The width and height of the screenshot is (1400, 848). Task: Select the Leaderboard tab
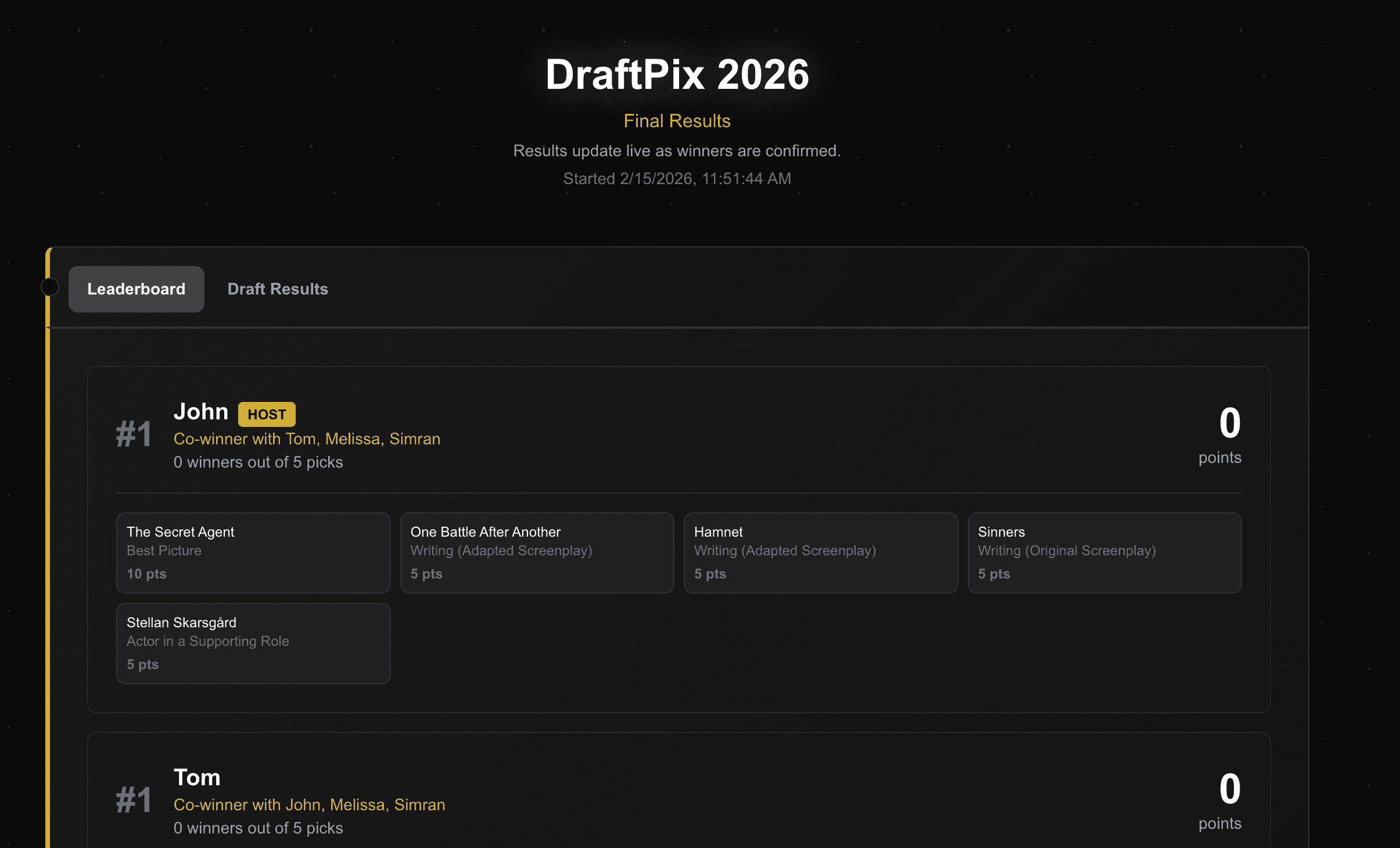[136, 289]
